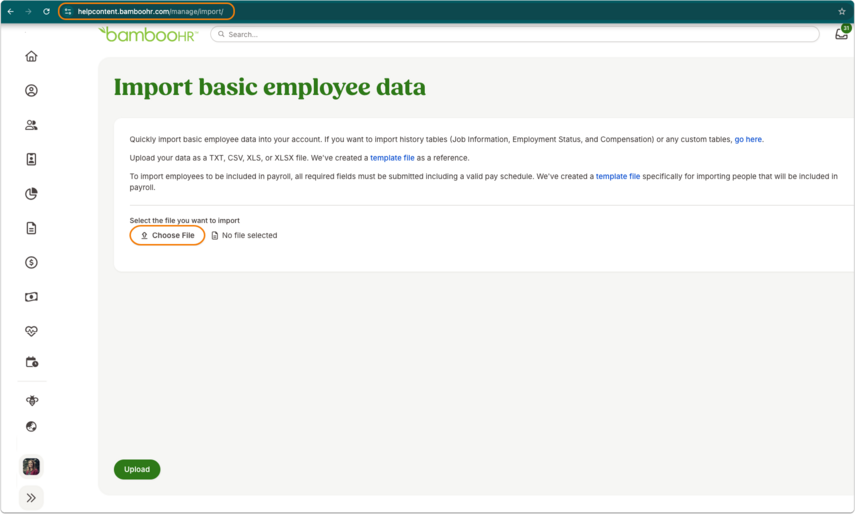Click 'No file selected' text
The height and width of the screenshot is (514, 855).
click(x=249, y=235)
